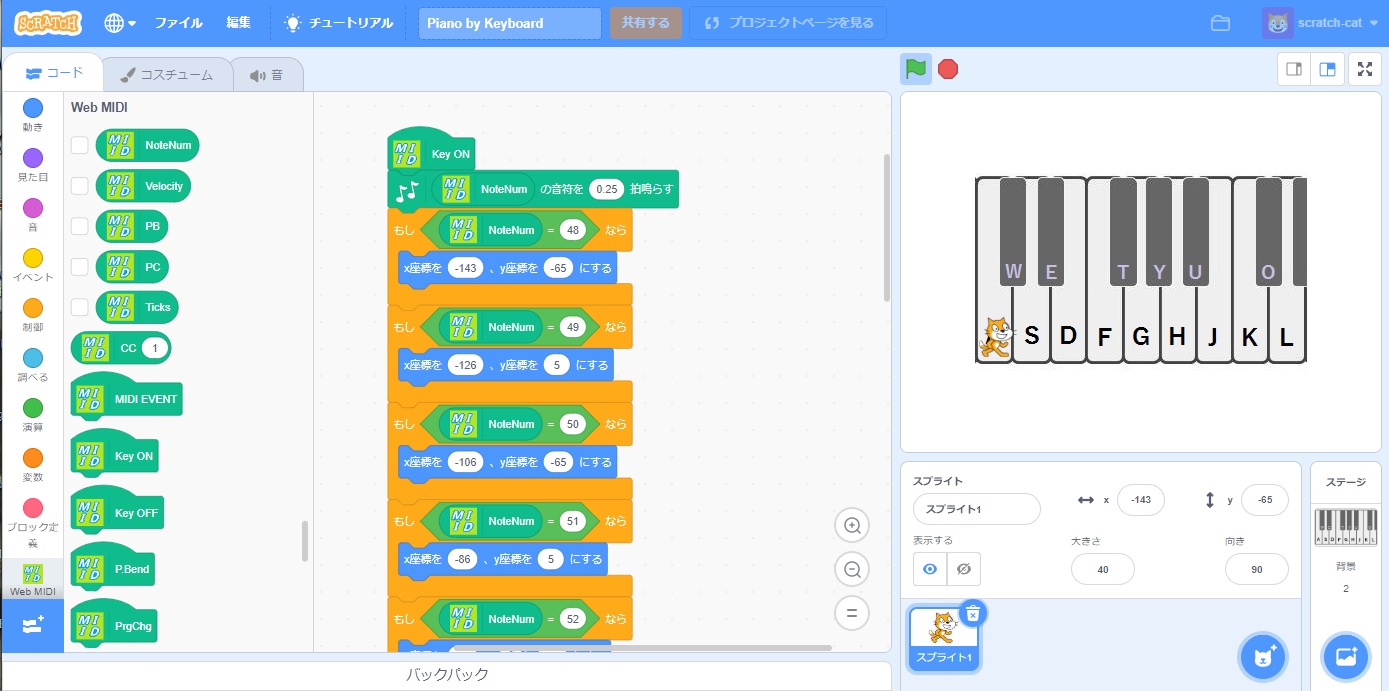Open the add extension button
This screenshot has height=691, width=1389.
click(32, 625)
